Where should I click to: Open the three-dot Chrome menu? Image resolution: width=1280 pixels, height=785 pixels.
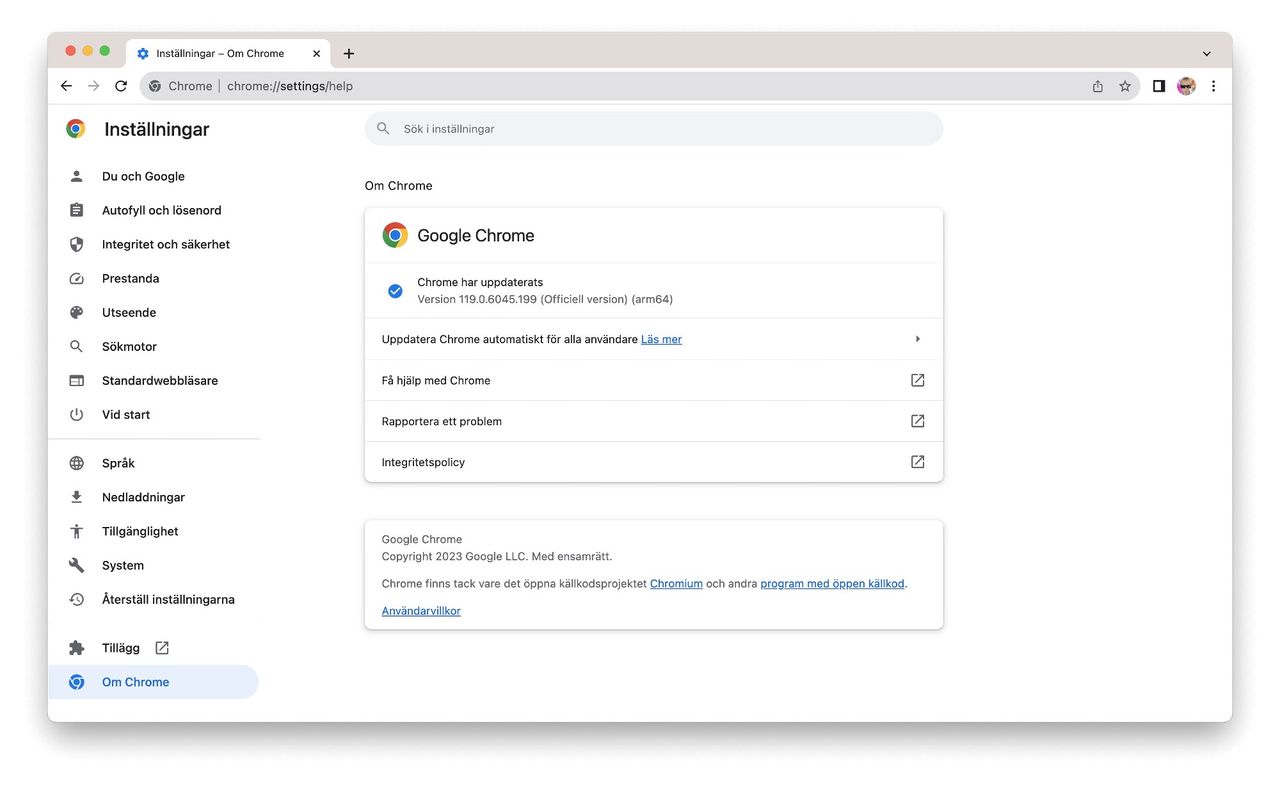pos(1213,86)
